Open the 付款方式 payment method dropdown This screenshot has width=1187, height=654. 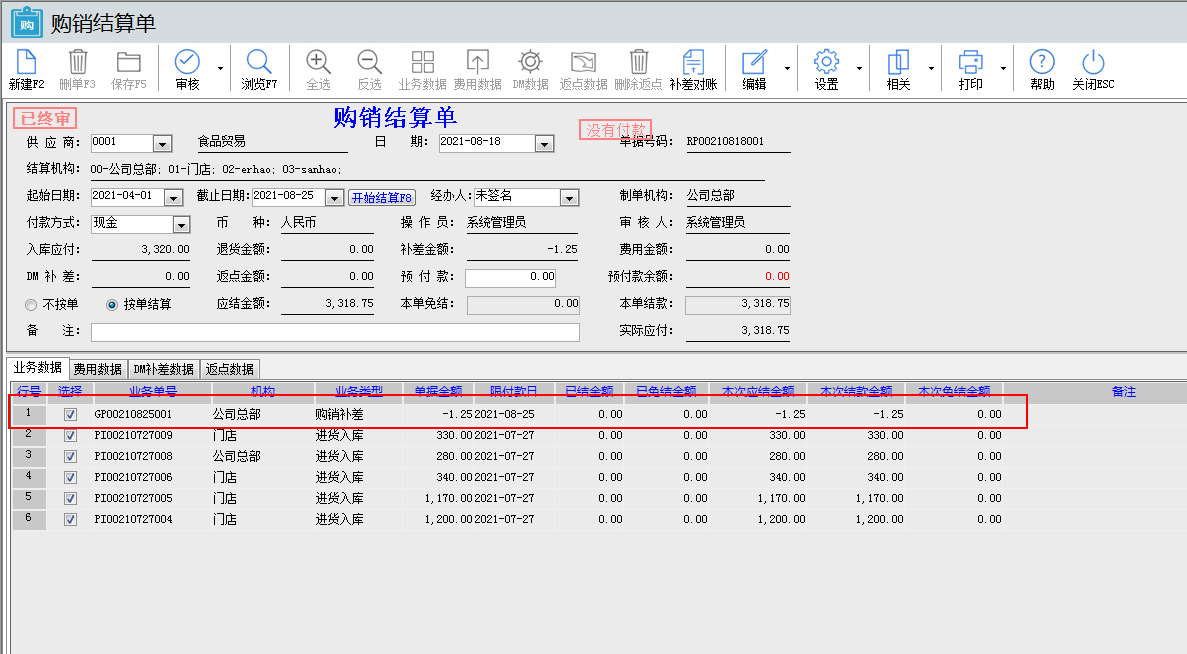(x=181, y=225)
